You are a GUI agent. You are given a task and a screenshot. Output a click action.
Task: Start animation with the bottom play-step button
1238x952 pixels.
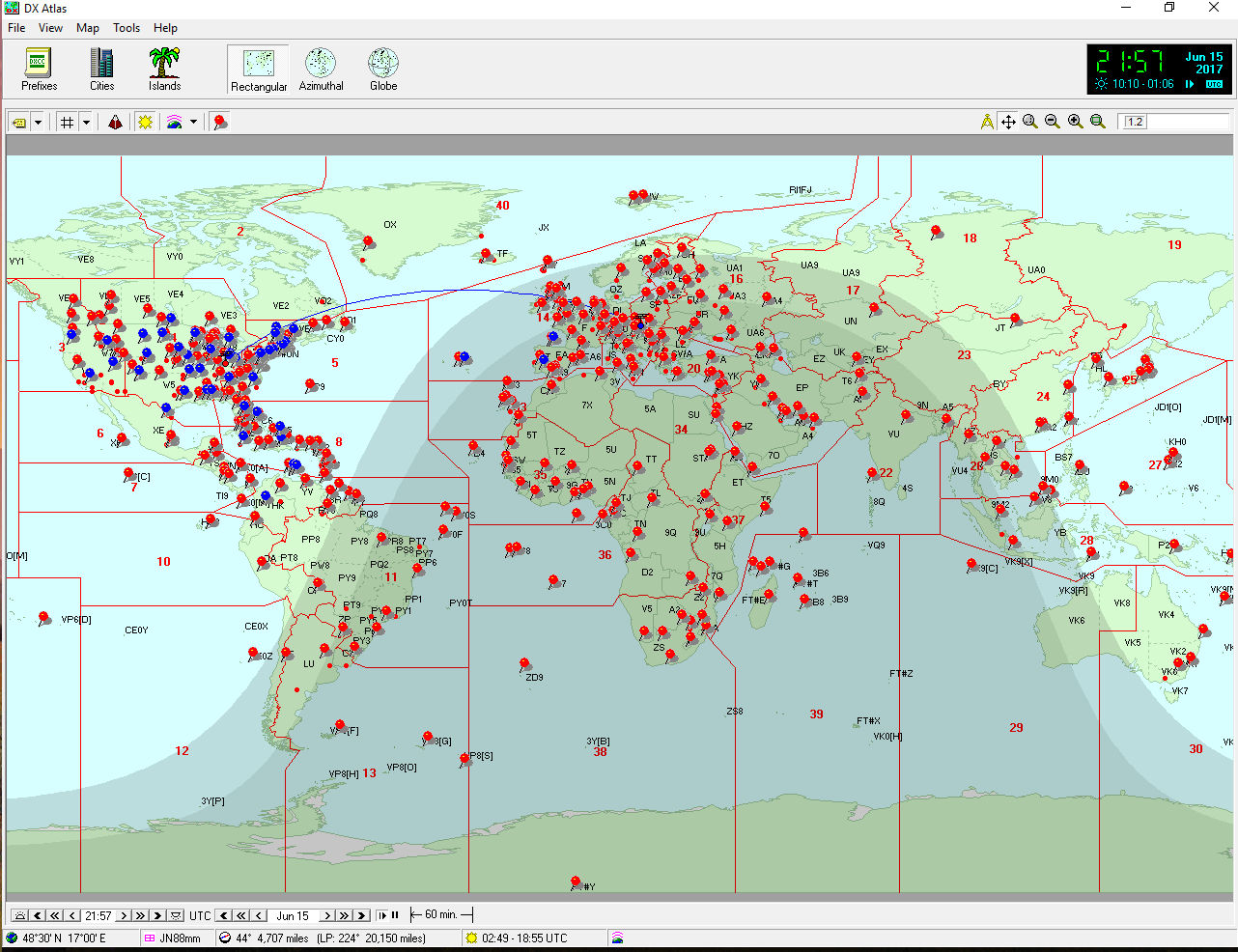[x=382, y=915]
